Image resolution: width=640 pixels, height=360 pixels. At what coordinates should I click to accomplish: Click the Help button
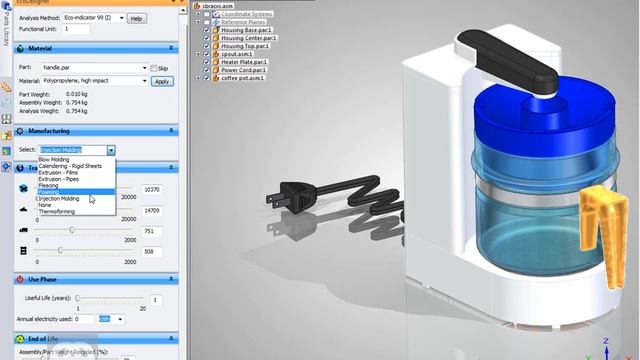point(136,18)
